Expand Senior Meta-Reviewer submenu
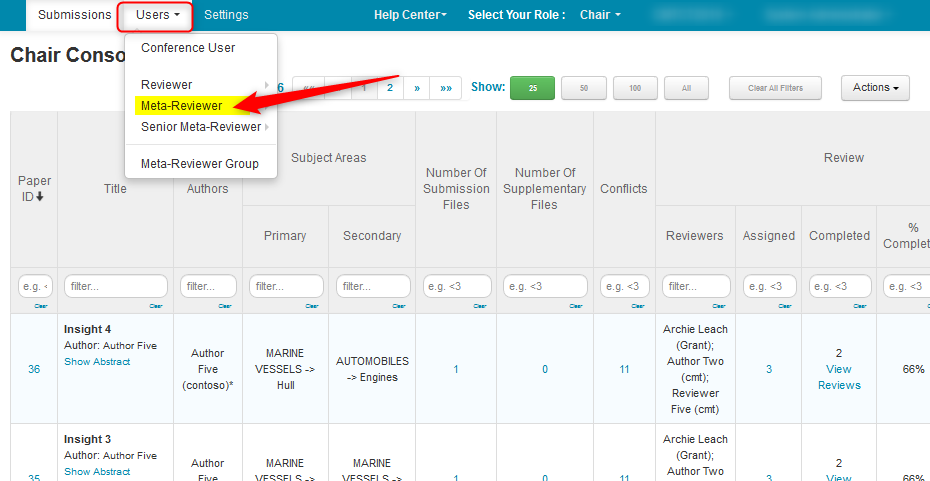930x481 pixels. (x=201, y=127)
